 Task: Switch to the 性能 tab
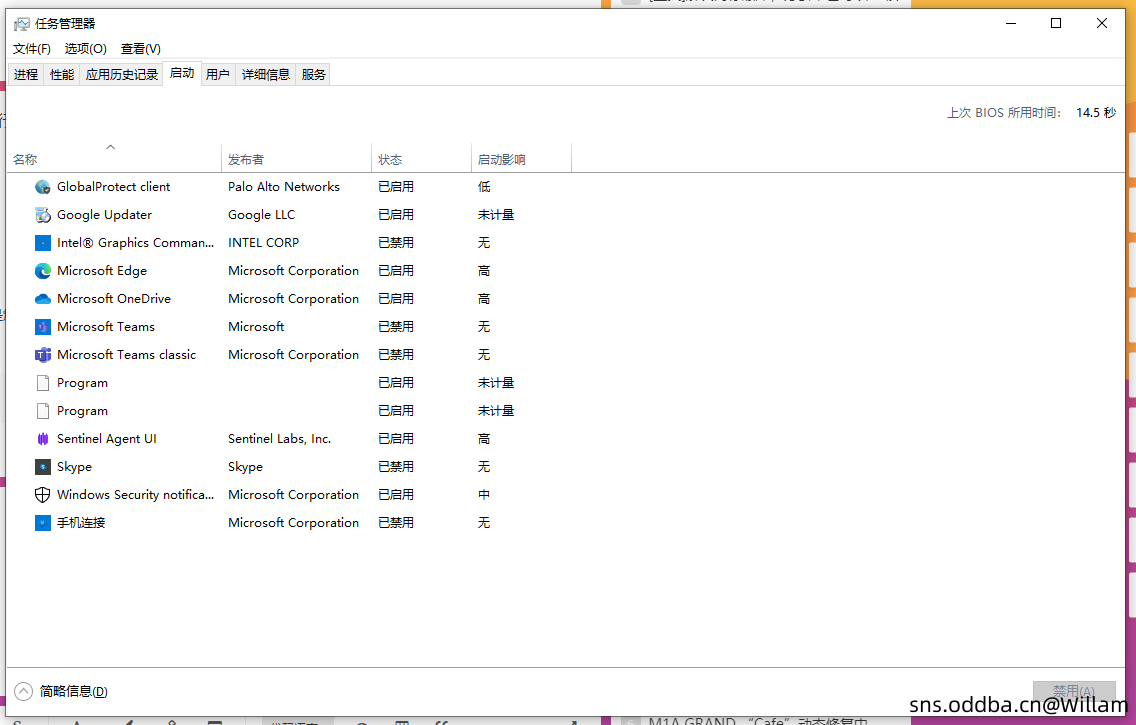click(62, 75)
